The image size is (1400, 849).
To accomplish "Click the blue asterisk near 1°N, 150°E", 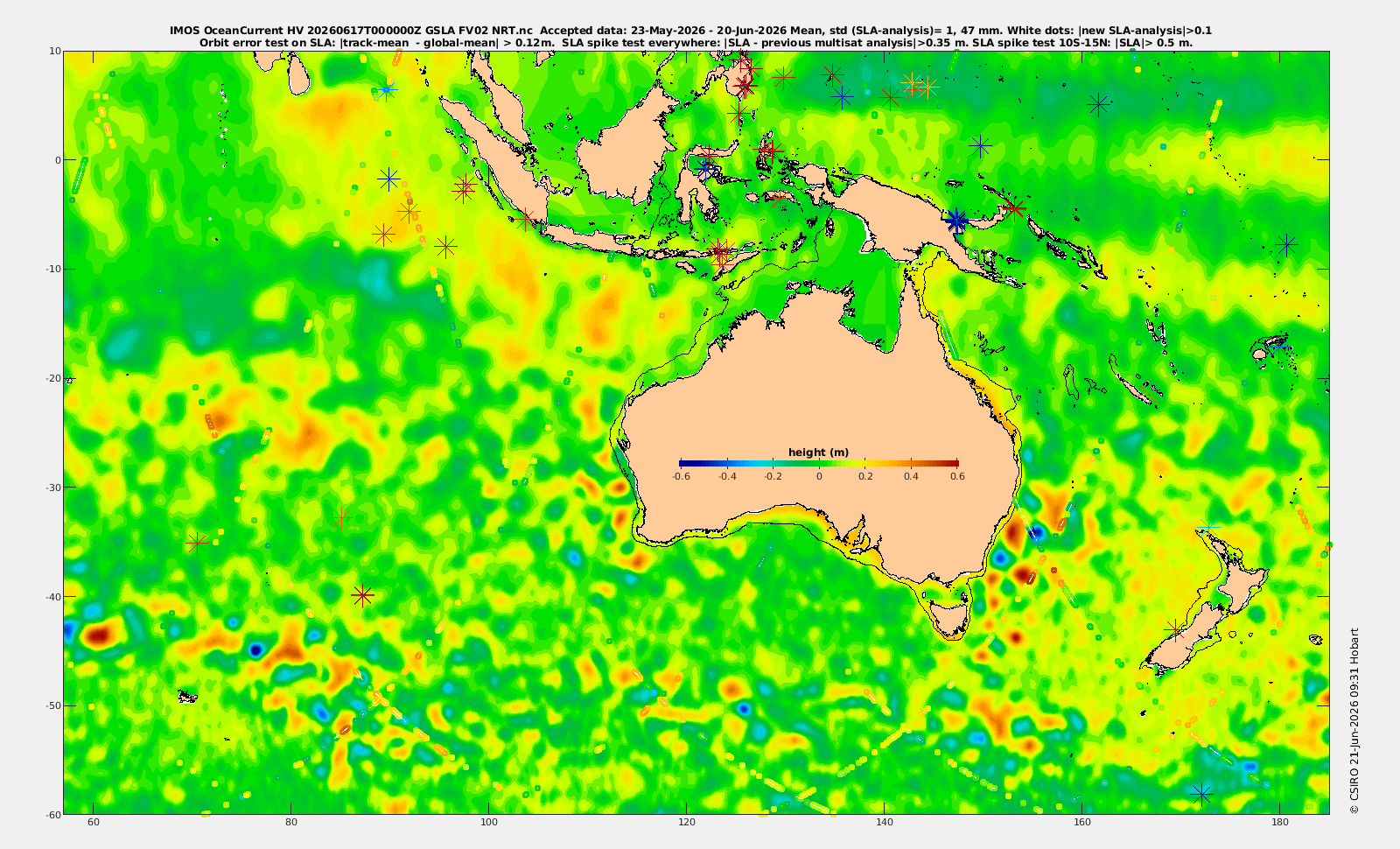I will [x=980, y=146].
